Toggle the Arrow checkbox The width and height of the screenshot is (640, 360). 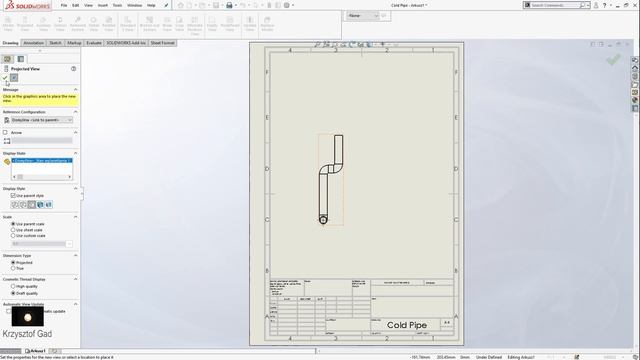(x=5, y=132)
